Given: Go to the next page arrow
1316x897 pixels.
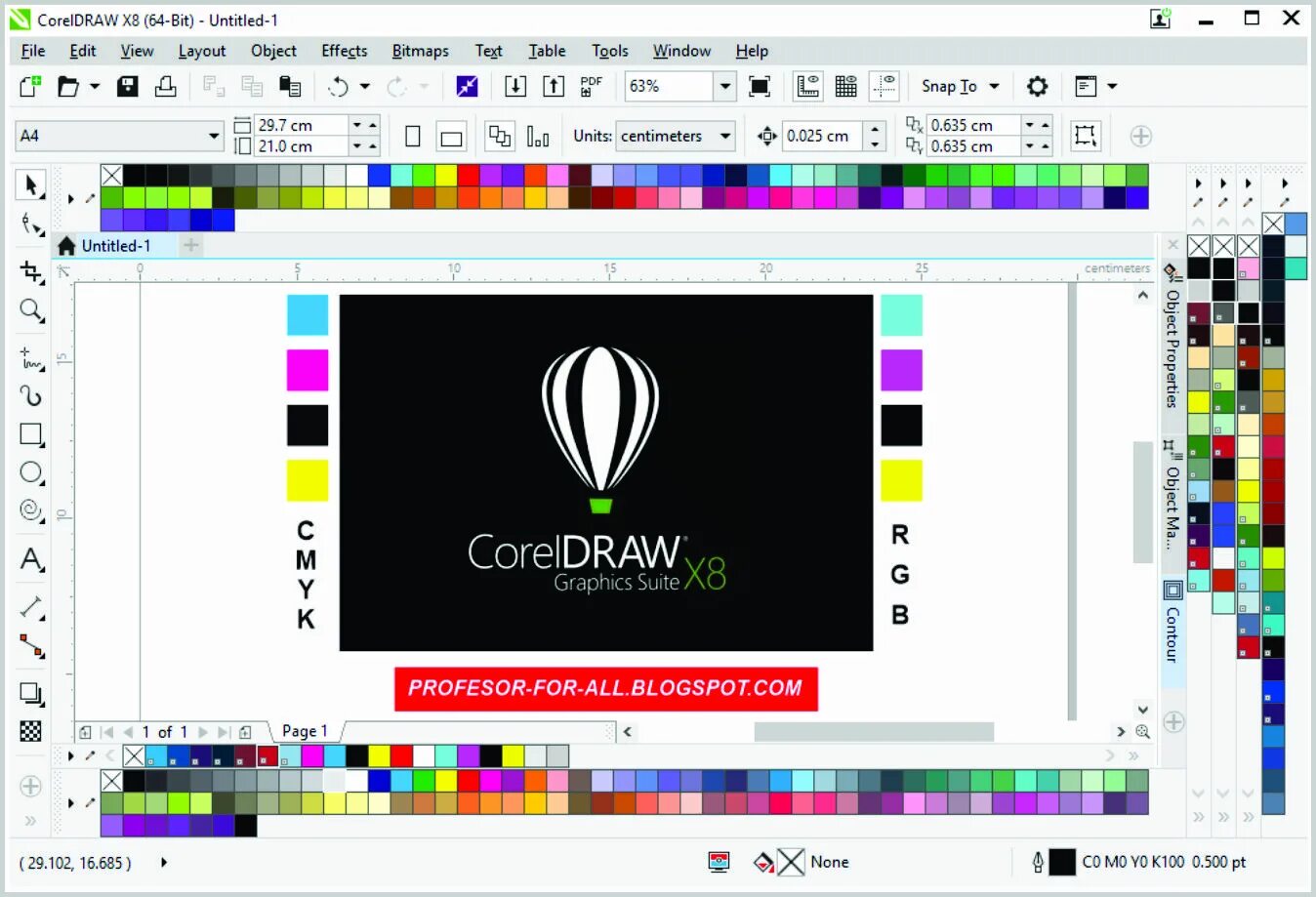Looking at the screenshot, I should pos(202,732).
